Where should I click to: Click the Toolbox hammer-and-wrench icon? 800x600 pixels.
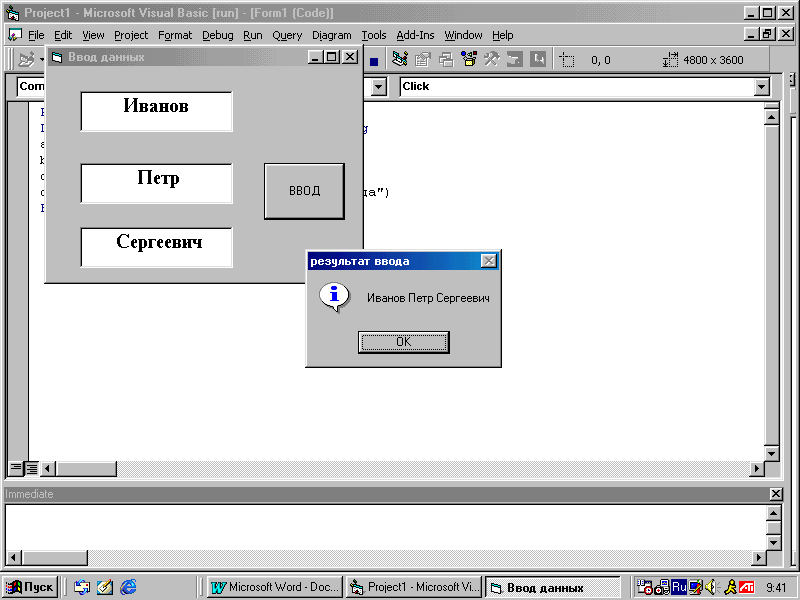pyautogui.click(x=492, y=60)
